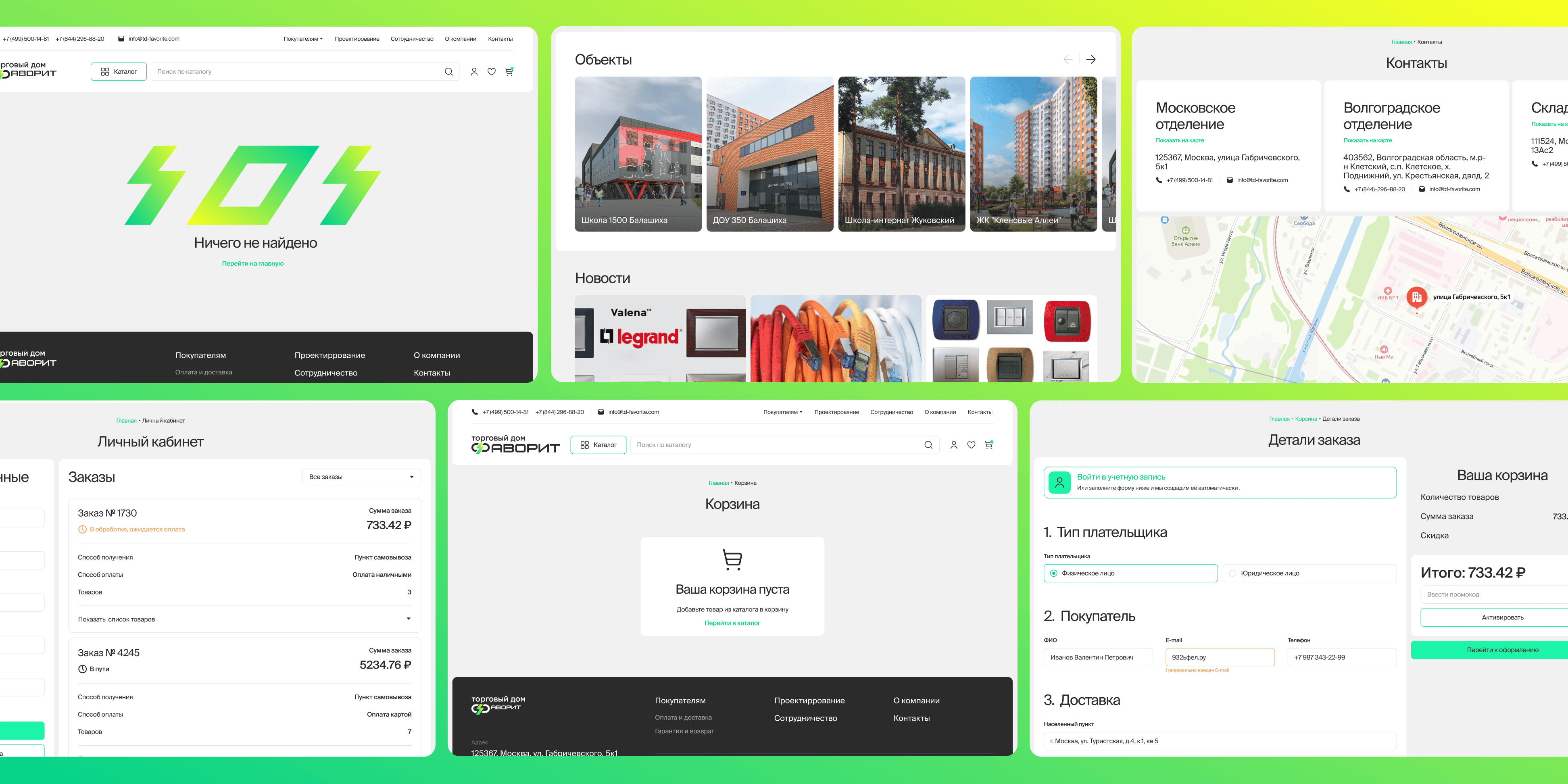Click the red map pin at Габричевского 5к1
Image resolution: width=1568 pixels, height=784 pixels.
tap(1416, 297)
